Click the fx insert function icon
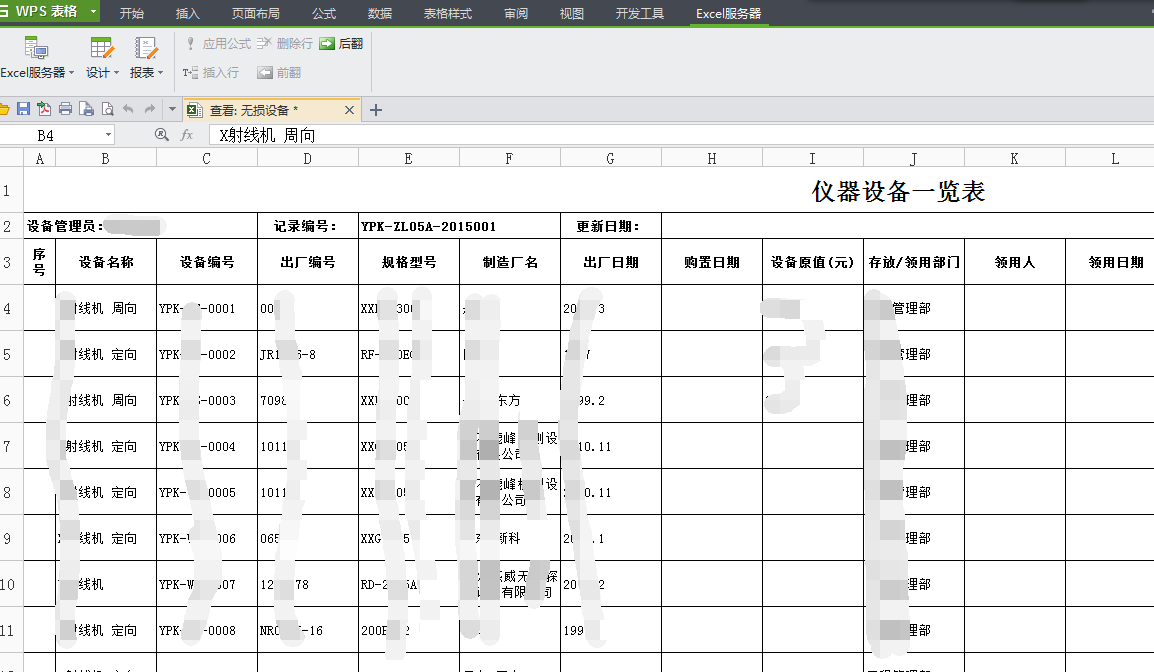This screenshot has width=1154, height=672. tap(186, 135)
